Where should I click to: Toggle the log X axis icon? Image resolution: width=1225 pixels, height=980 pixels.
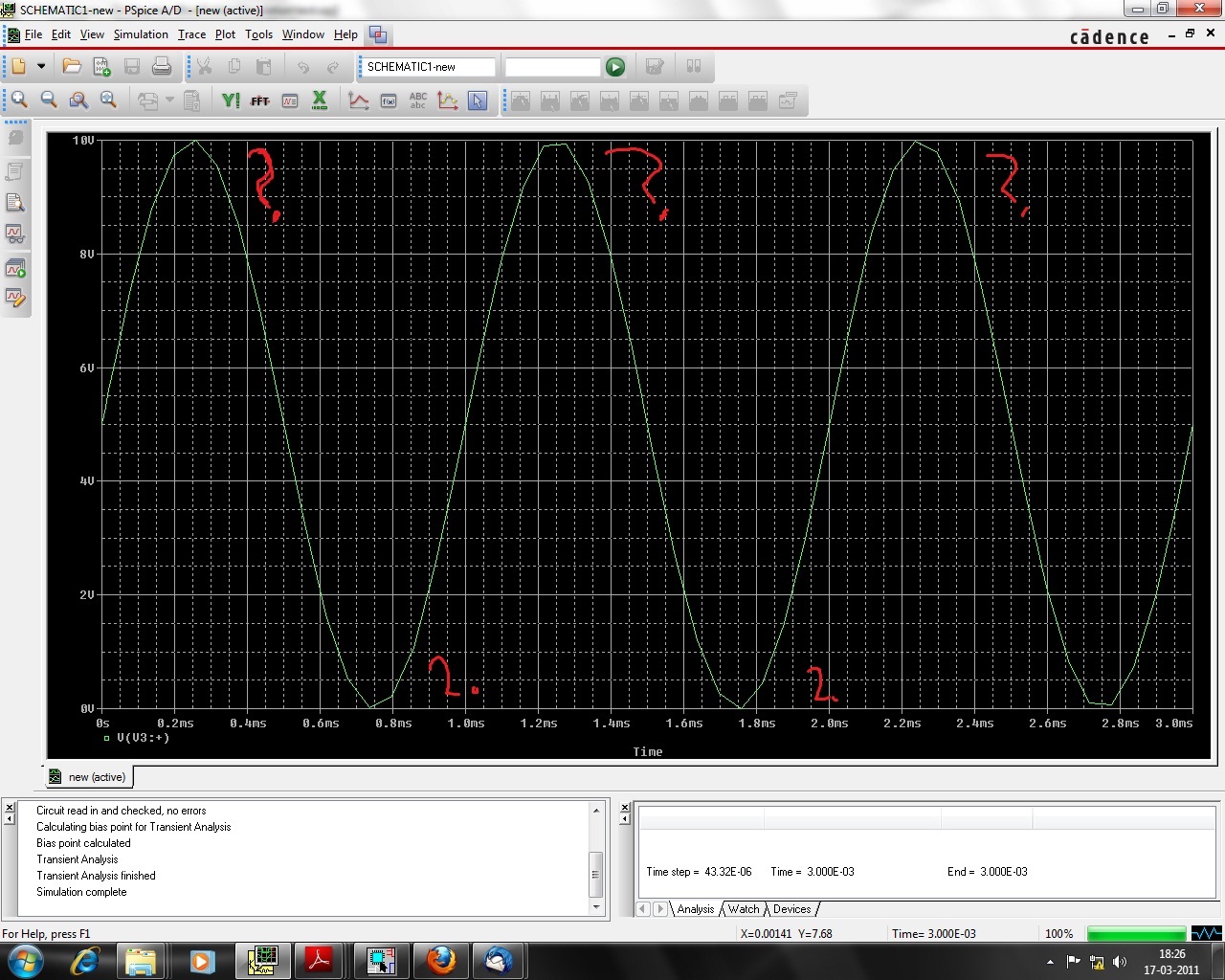[x=320, y=100]
